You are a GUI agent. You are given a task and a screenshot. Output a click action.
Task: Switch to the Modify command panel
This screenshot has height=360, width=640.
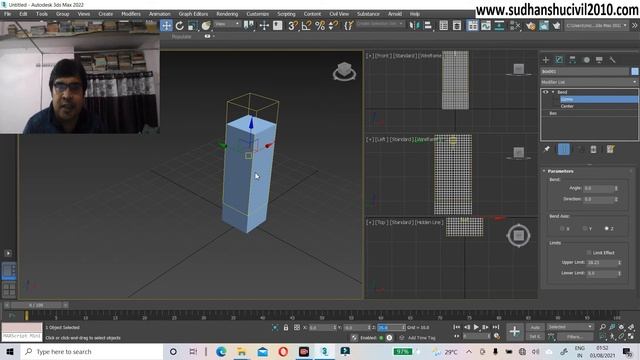coord(559,60)
